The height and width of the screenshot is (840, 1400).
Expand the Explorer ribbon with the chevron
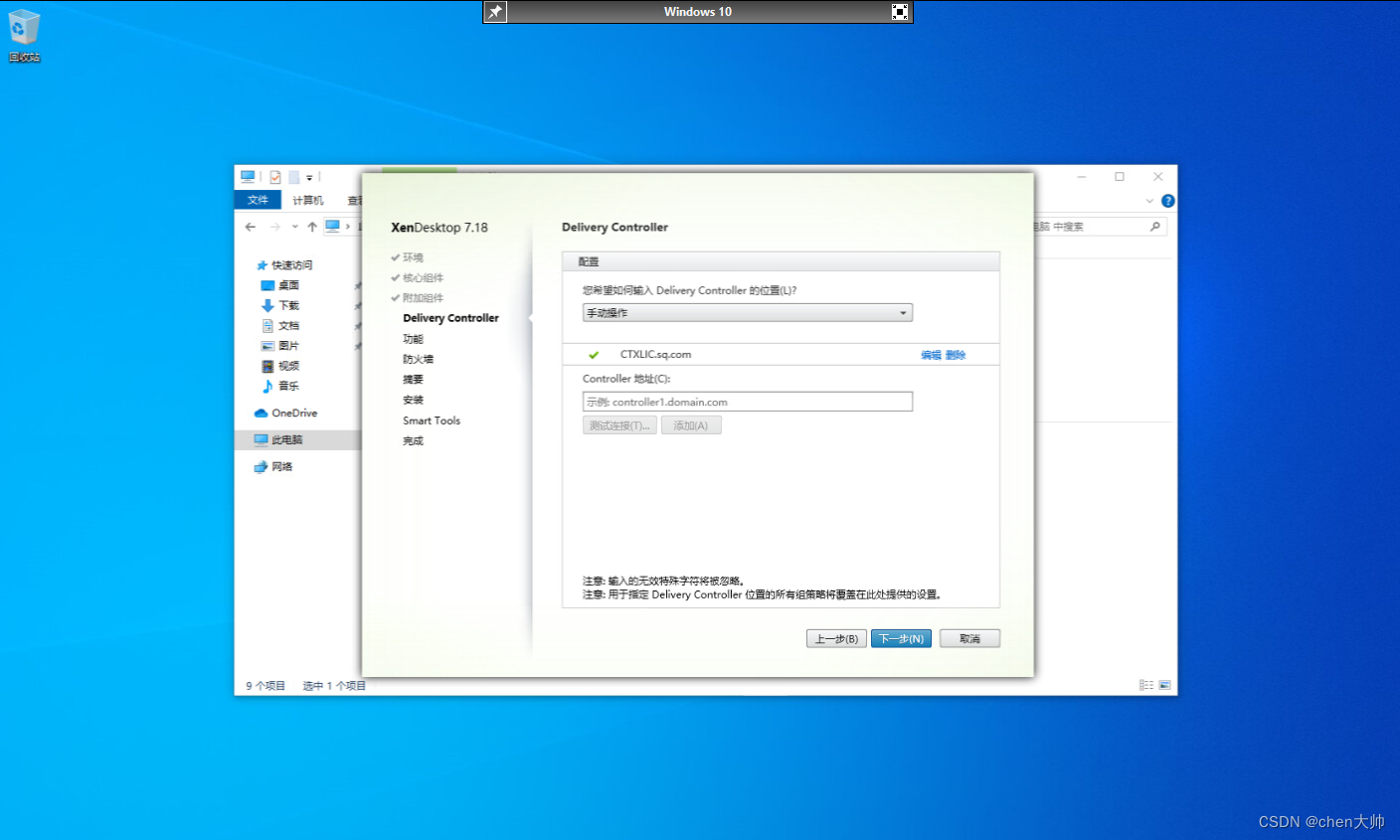(1149, 201)
